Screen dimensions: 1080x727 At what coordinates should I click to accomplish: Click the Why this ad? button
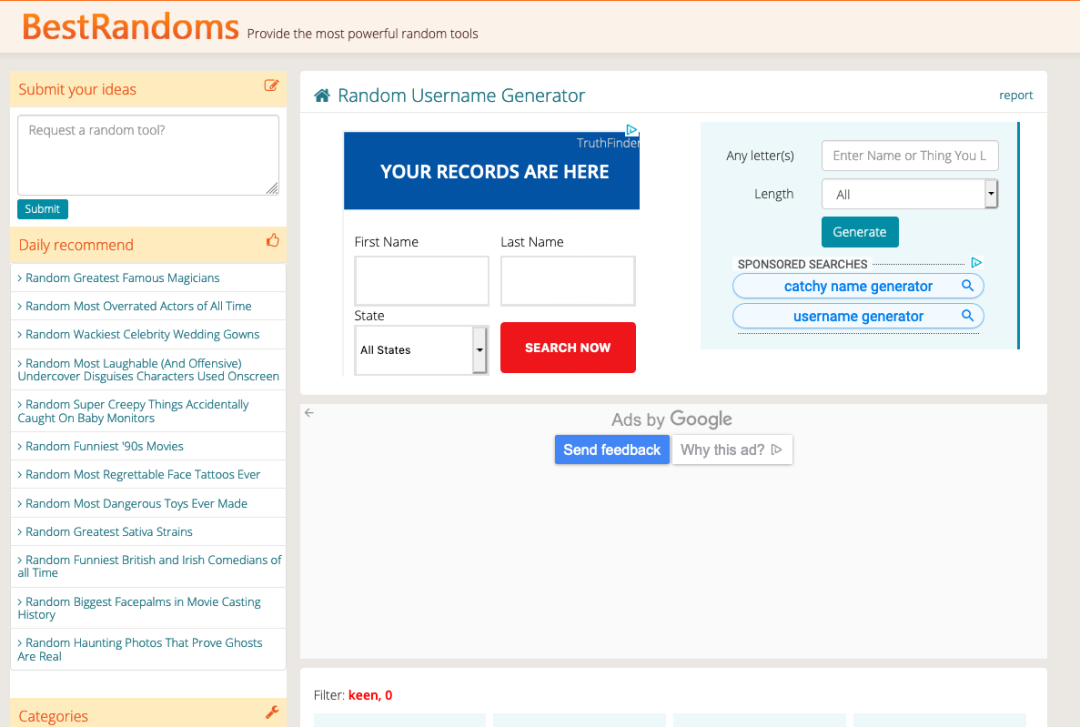pos(731,449)
